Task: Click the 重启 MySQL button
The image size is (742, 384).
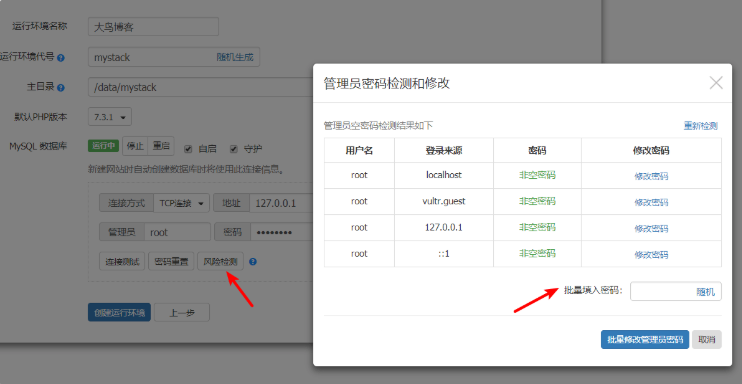Action: [161, 146]
